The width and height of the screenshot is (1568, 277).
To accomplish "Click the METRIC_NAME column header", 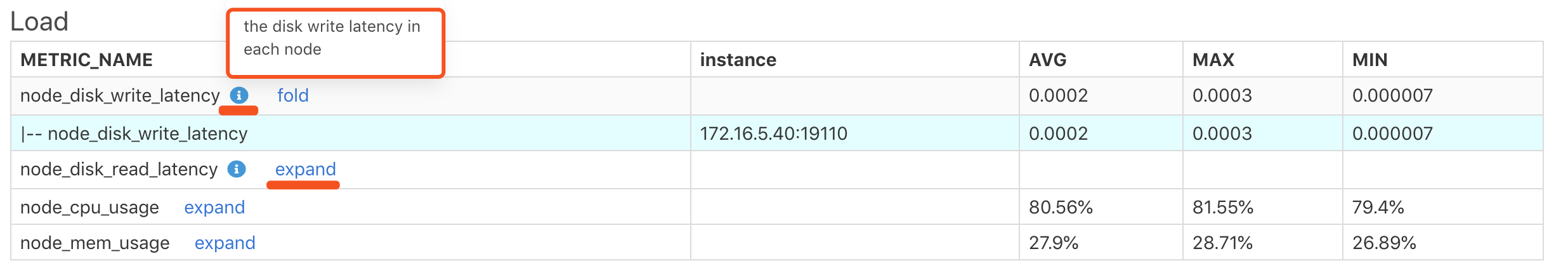I will (86, 60).
